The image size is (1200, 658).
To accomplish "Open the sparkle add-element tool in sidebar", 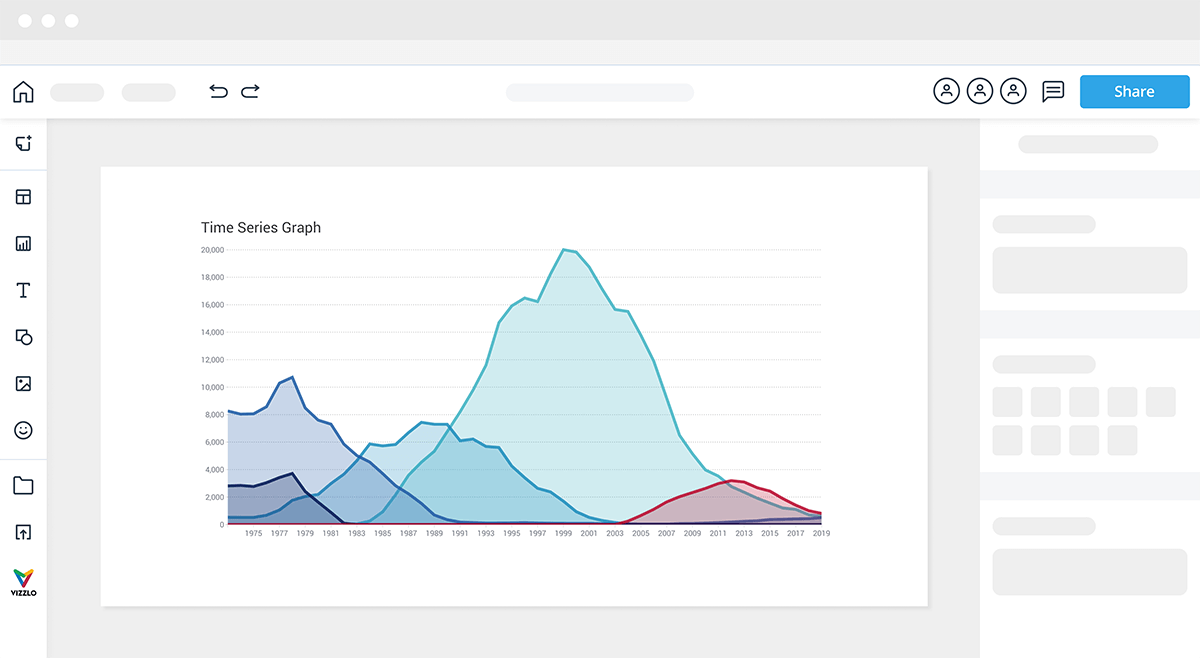I will [23, 144].
